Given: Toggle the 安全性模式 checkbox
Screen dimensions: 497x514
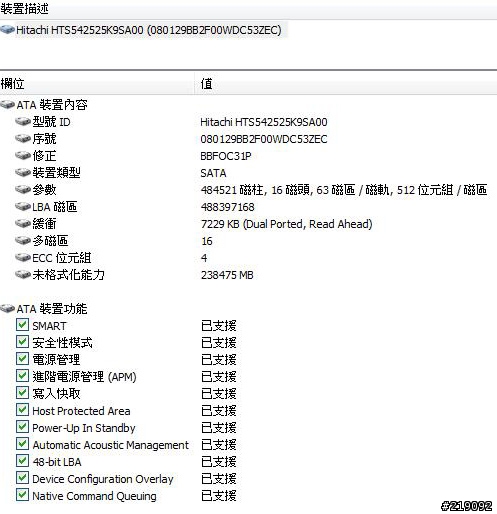Looking at the screenshot, I should pos(22,342).
